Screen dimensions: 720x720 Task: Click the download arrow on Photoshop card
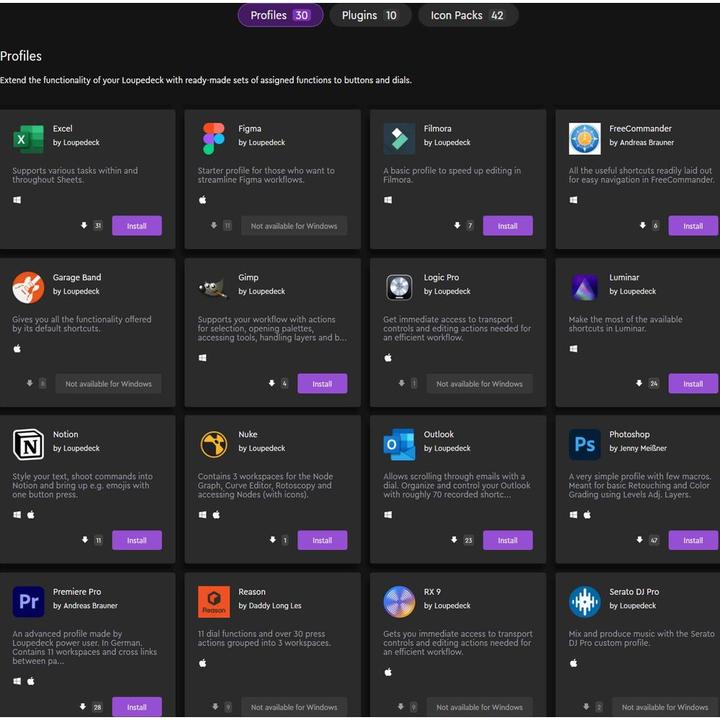click(x=640, y=540)
